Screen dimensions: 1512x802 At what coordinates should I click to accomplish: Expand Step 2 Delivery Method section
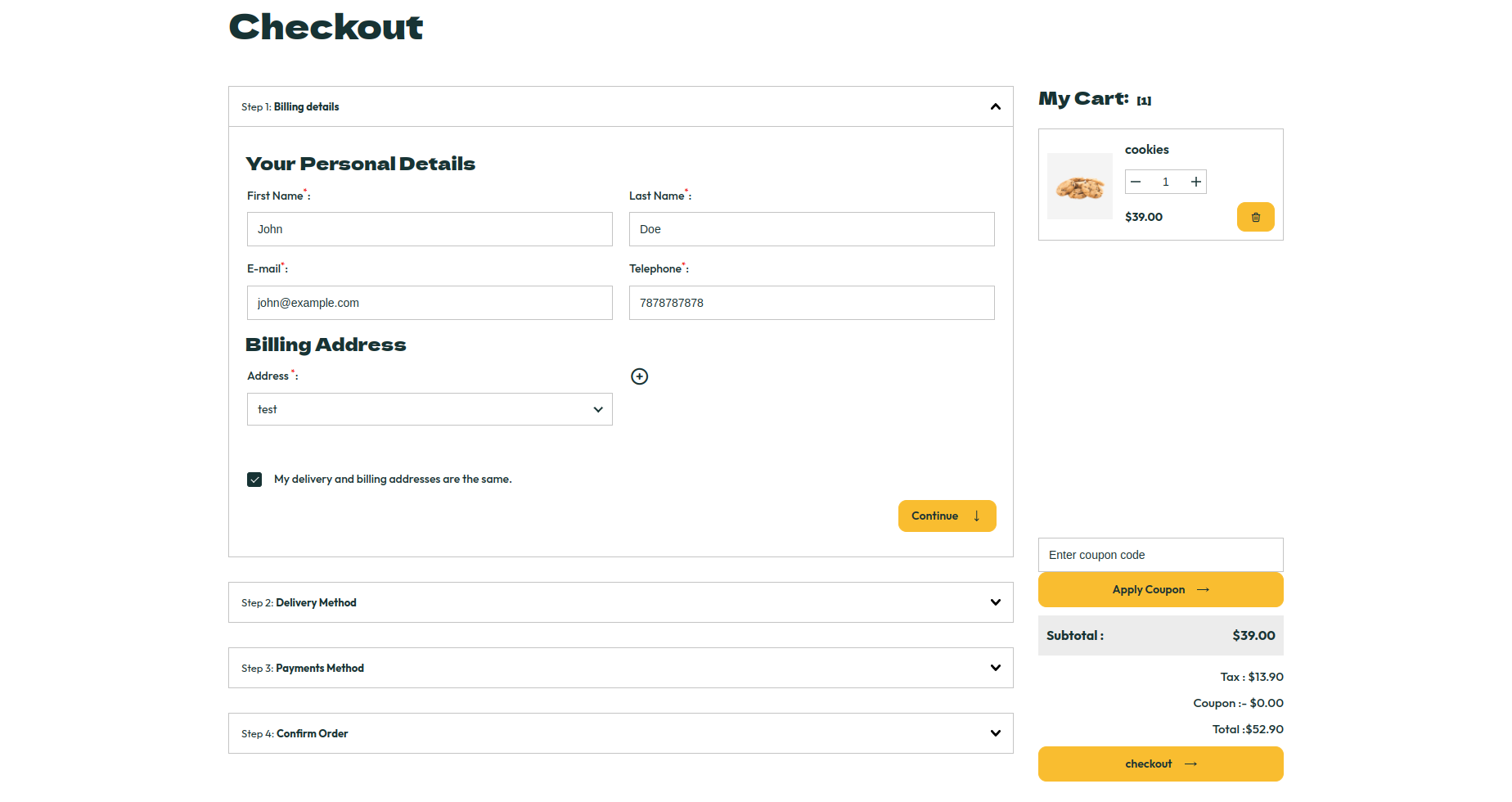pyautogui.click(x=995, y=602)
